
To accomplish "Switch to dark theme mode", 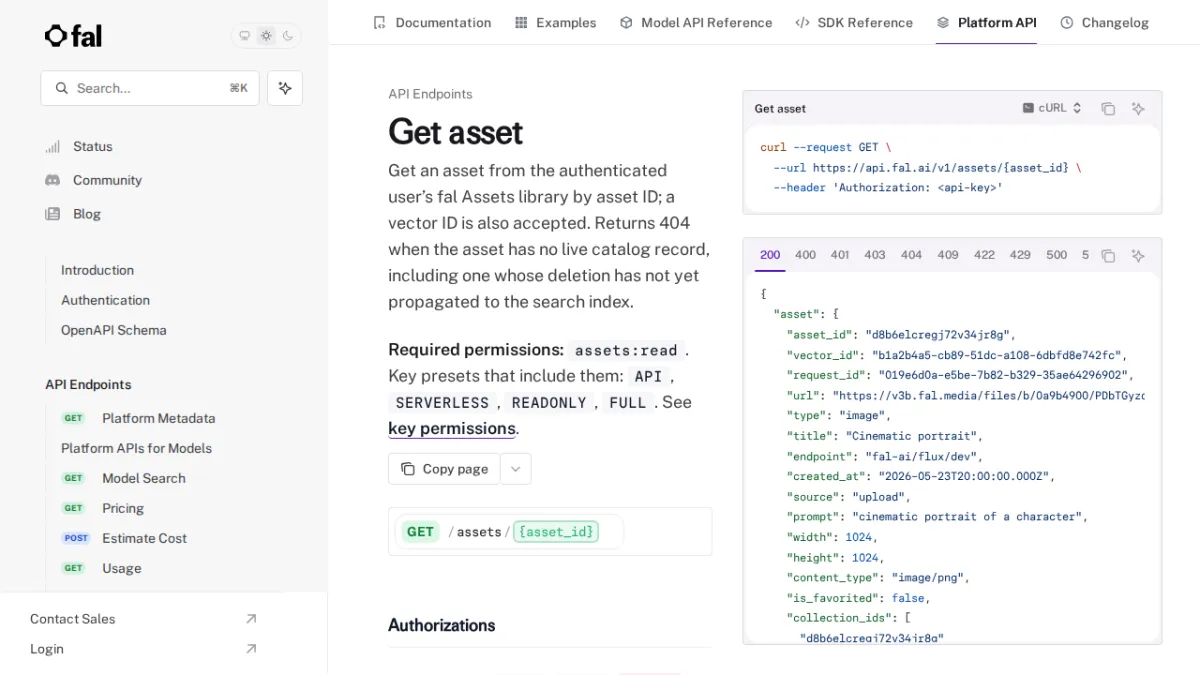I will pos(288,36).
